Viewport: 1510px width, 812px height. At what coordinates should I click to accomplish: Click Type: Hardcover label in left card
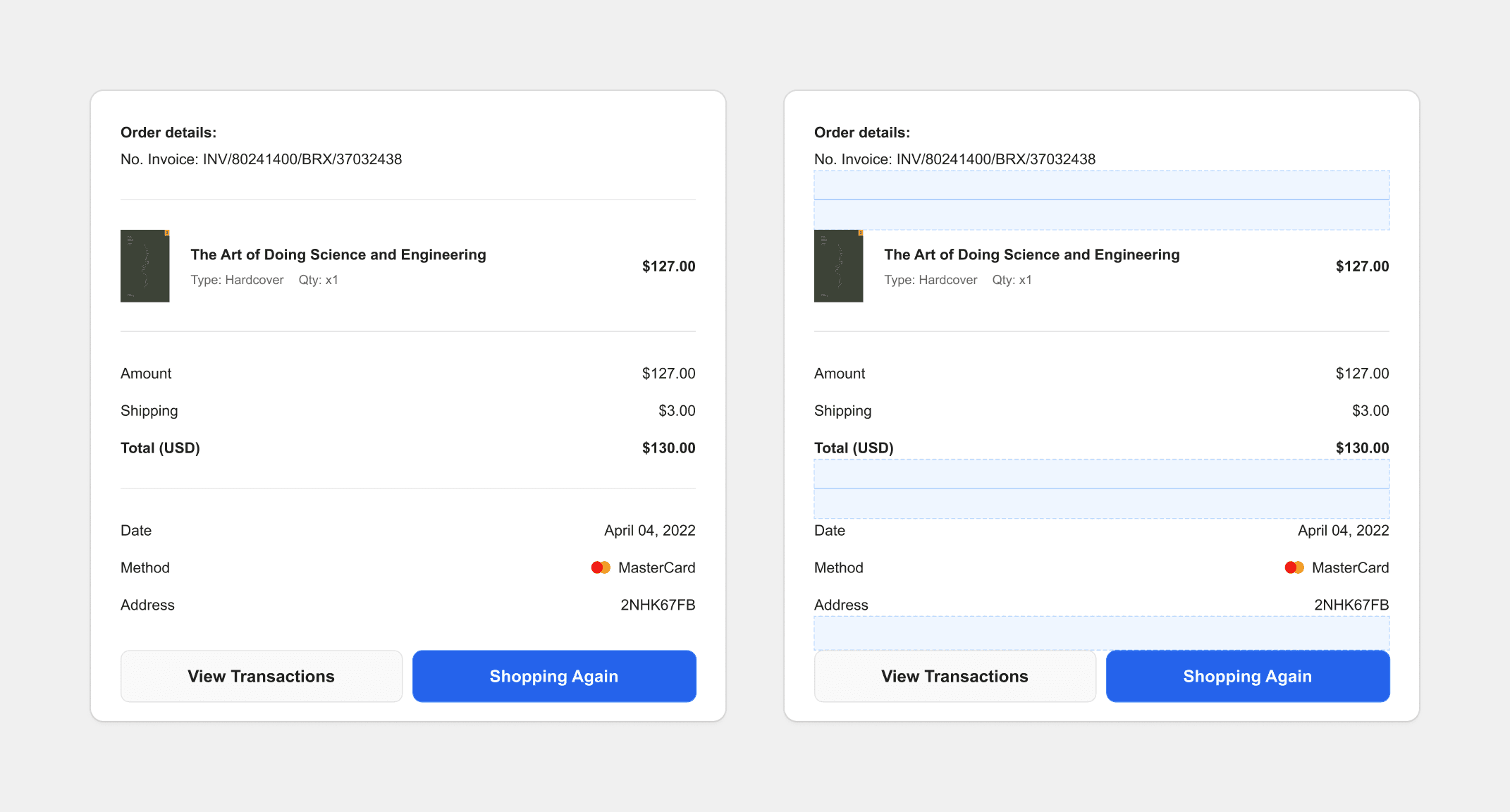coord(237,280)
